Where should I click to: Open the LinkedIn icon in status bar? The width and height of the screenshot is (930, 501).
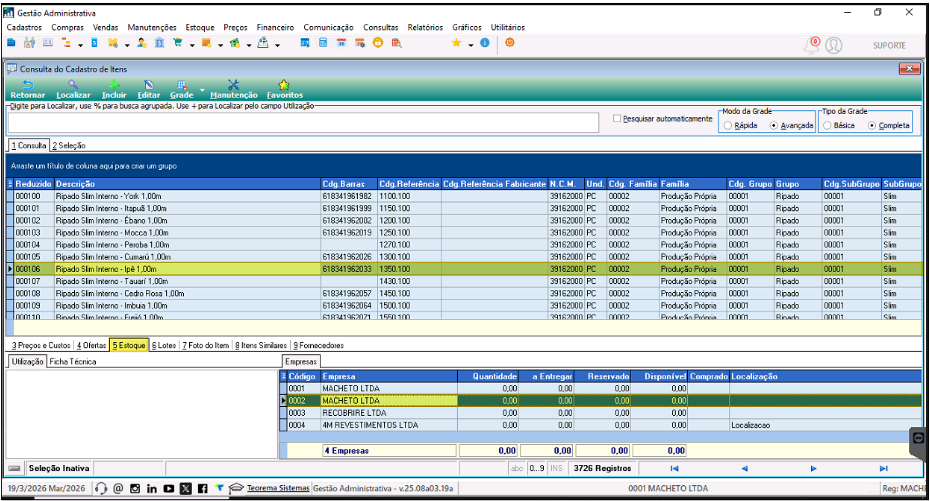[x=152, y=489]
